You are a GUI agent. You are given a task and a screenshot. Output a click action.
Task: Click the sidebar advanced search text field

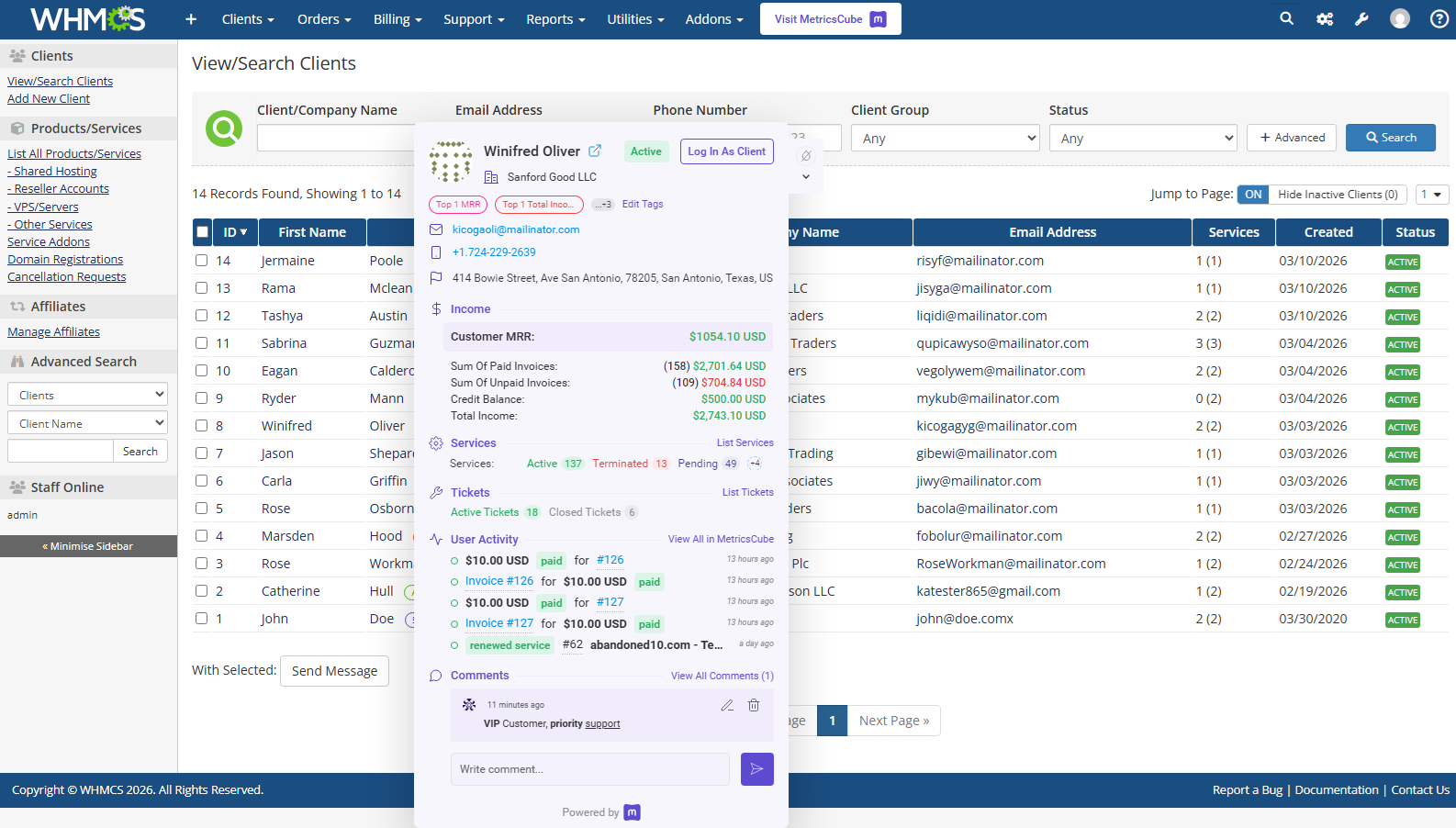[x=61, y=451]
